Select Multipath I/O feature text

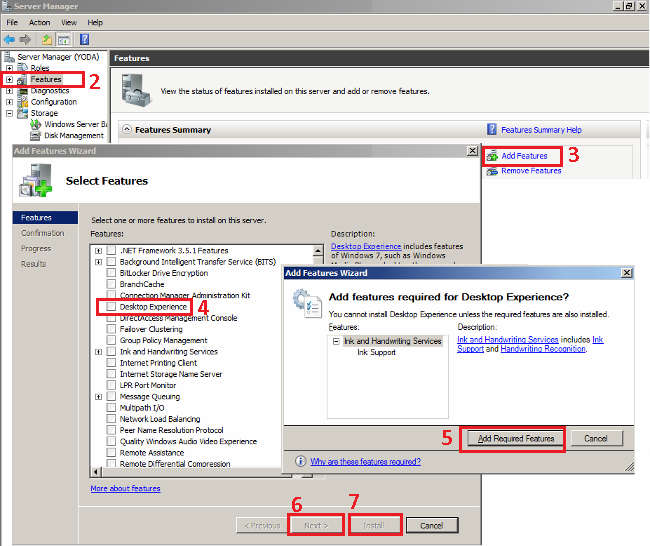142,408
